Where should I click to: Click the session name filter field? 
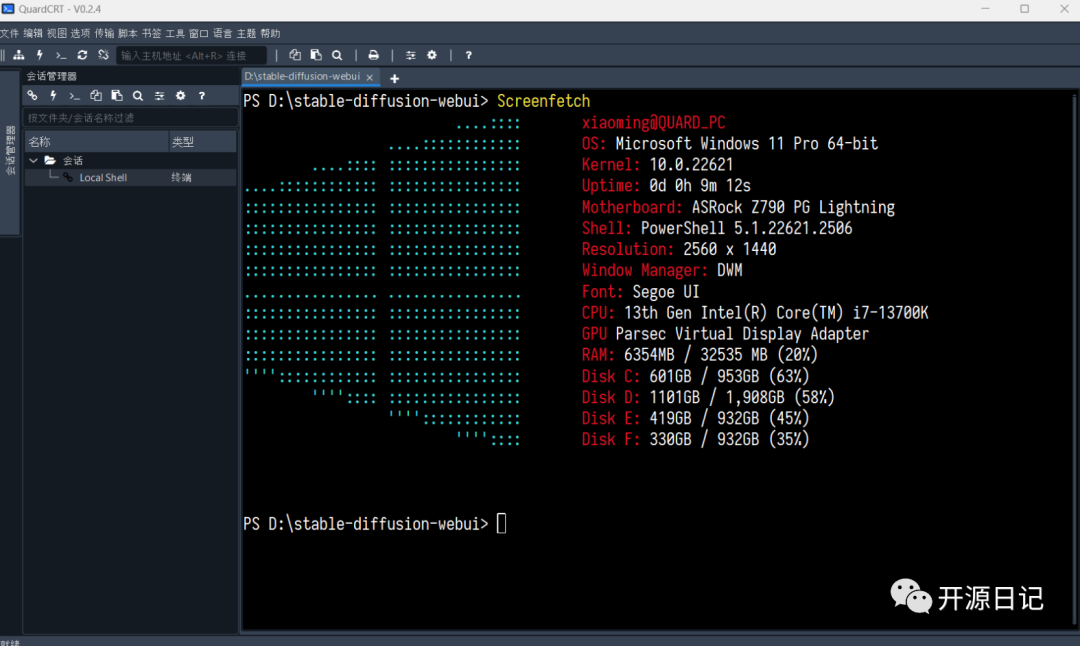130,118
